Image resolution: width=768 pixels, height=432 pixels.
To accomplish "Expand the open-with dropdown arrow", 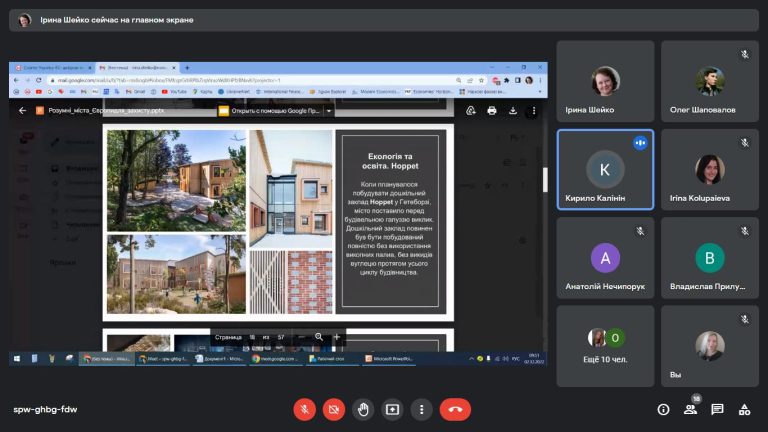I will pyautogui.click(x=329, y=111).
